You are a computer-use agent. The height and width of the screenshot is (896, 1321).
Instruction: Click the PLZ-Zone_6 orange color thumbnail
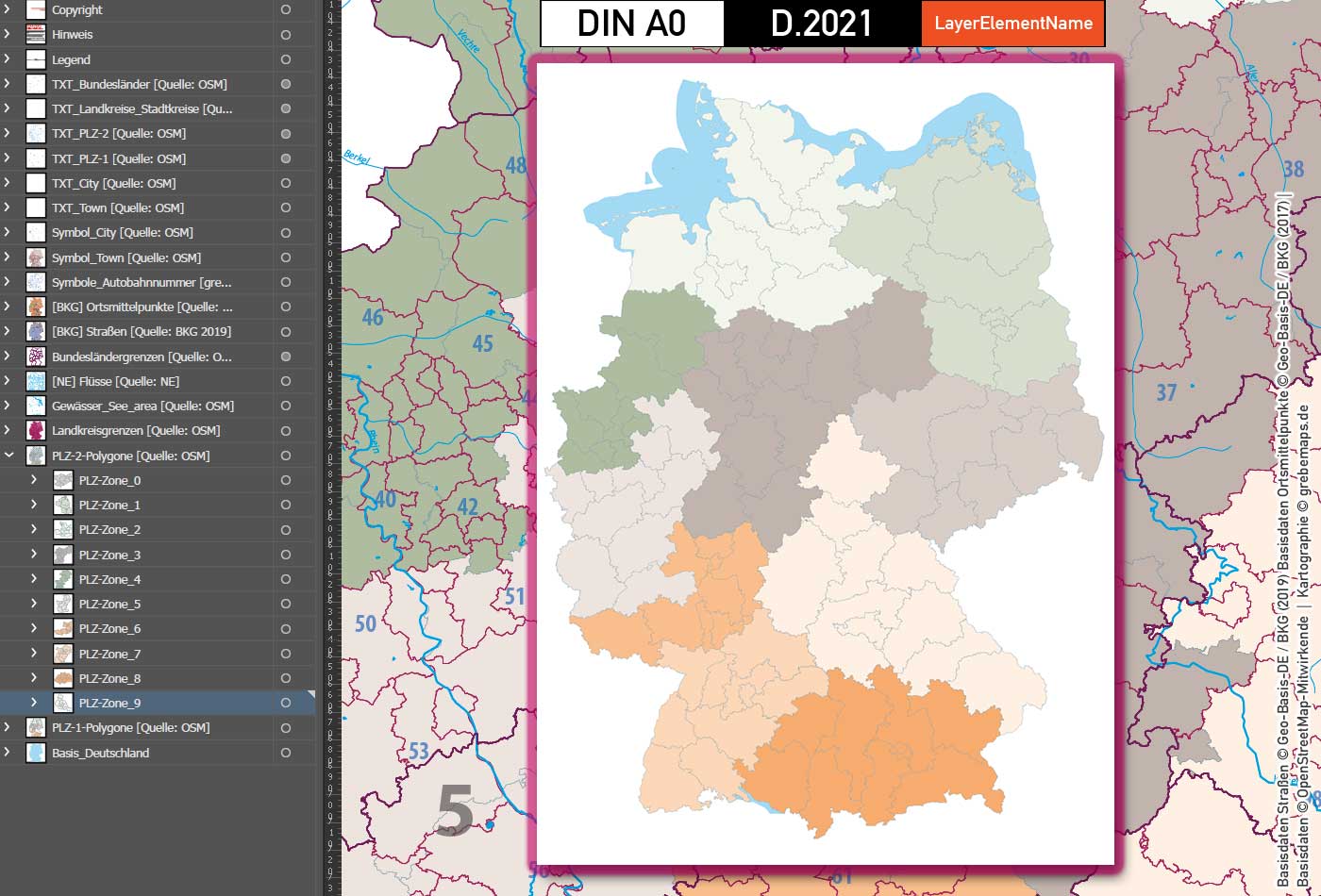(62, 628)
